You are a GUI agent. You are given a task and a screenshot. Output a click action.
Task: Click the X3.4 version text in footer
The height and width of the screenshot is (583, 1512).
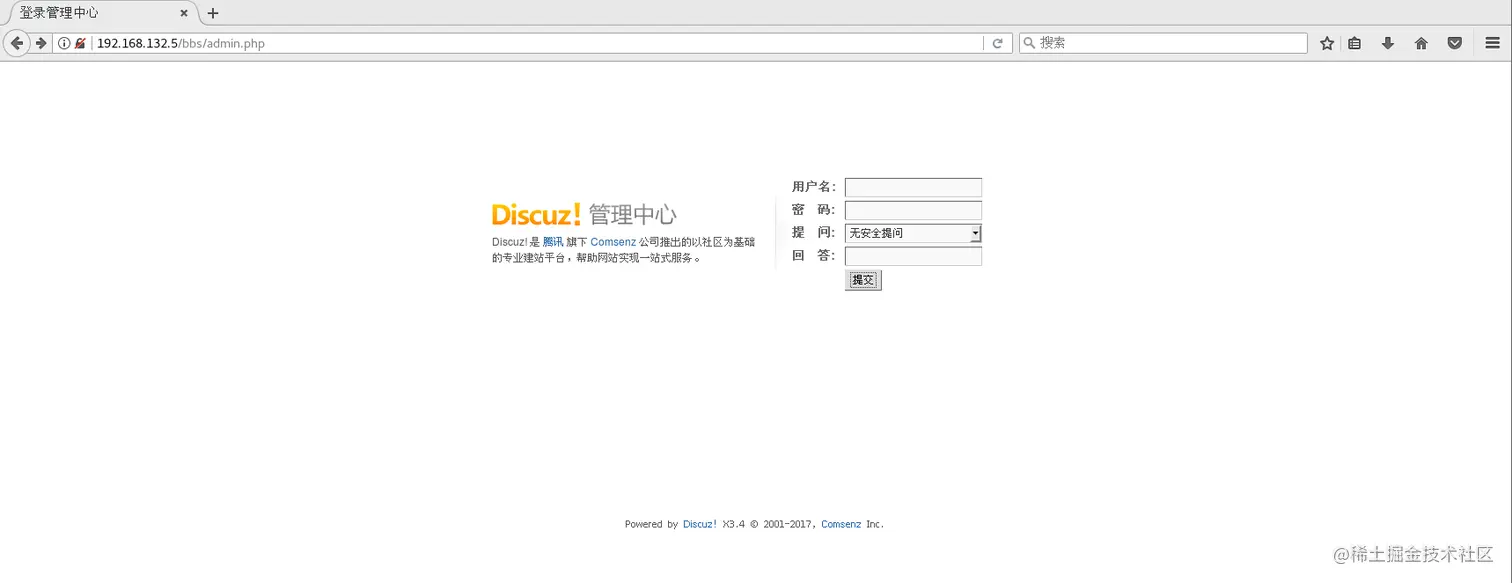point(734,524)
